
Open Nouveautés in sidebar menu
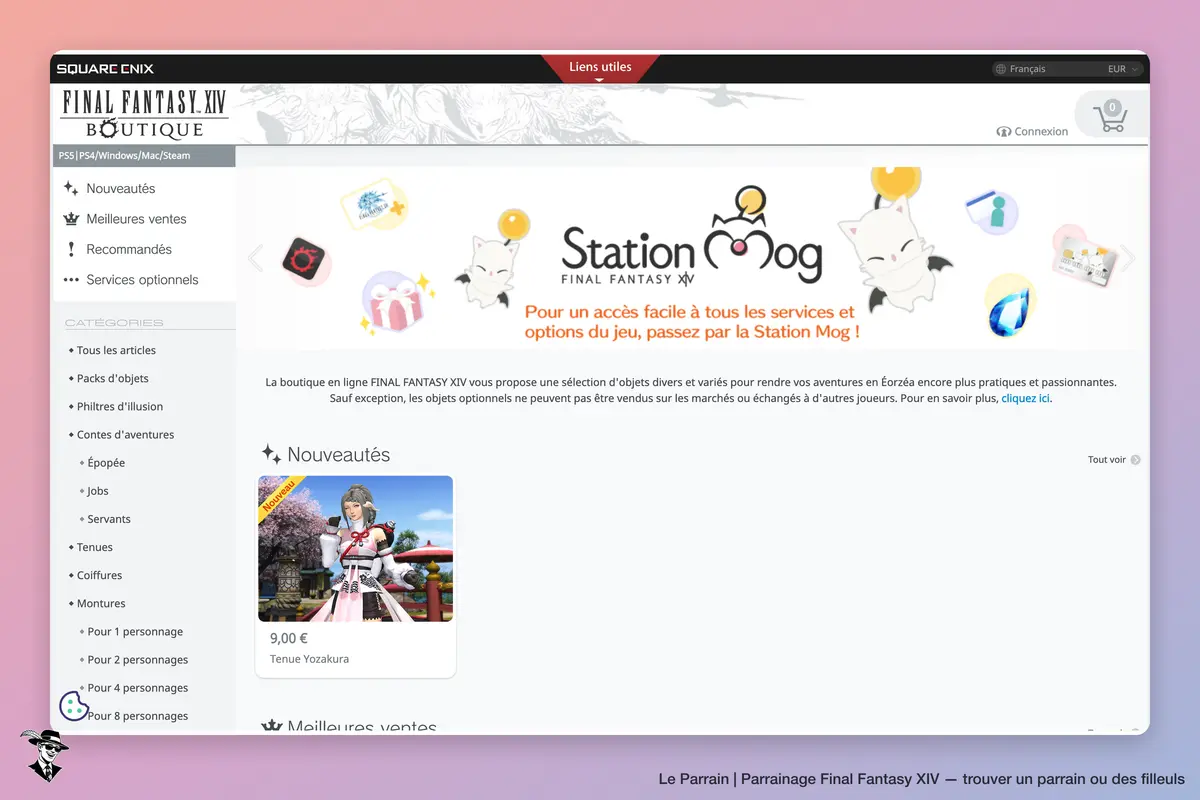[x=121, y=188]
